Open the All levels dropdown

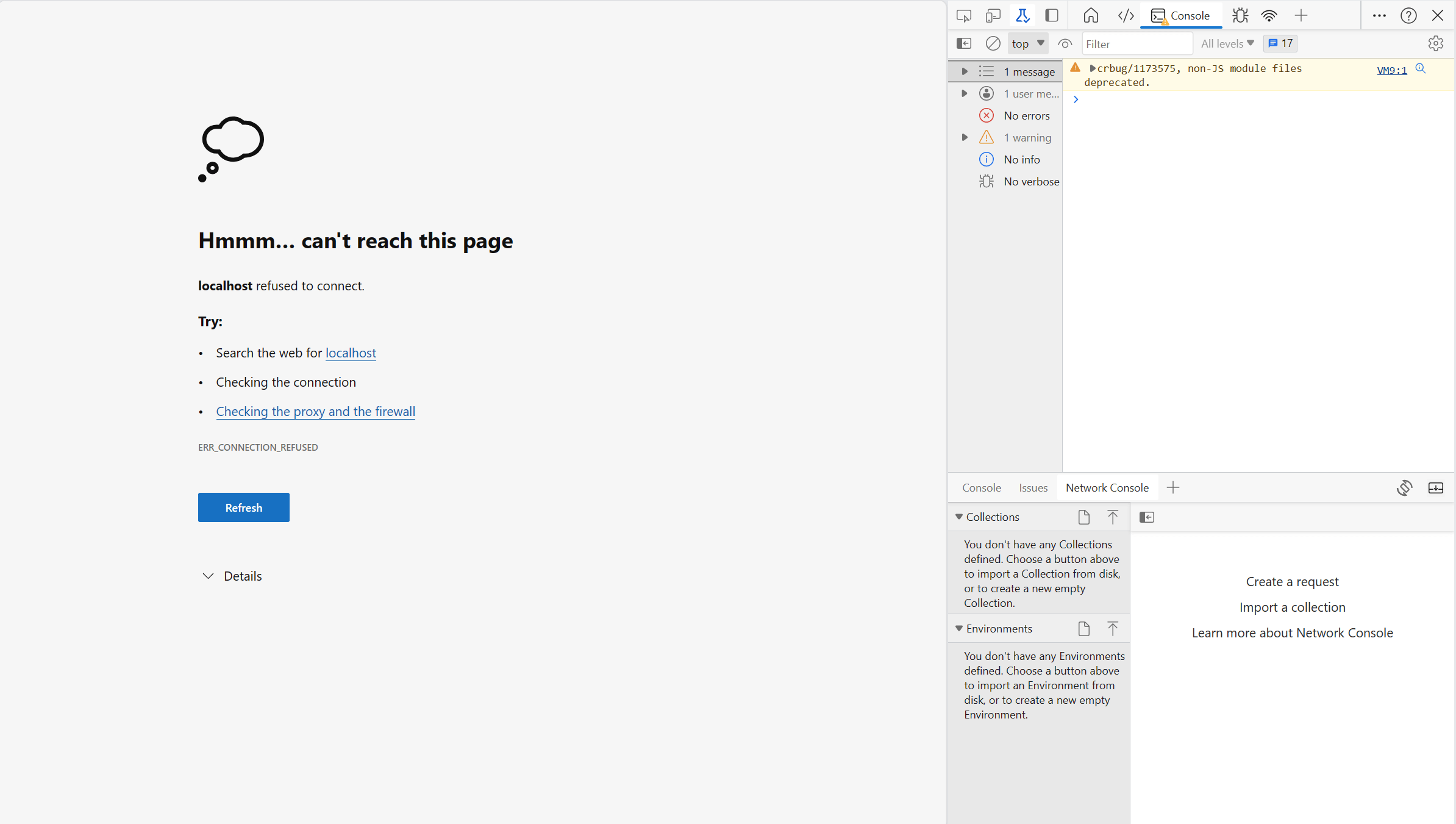coord(1227,43)
